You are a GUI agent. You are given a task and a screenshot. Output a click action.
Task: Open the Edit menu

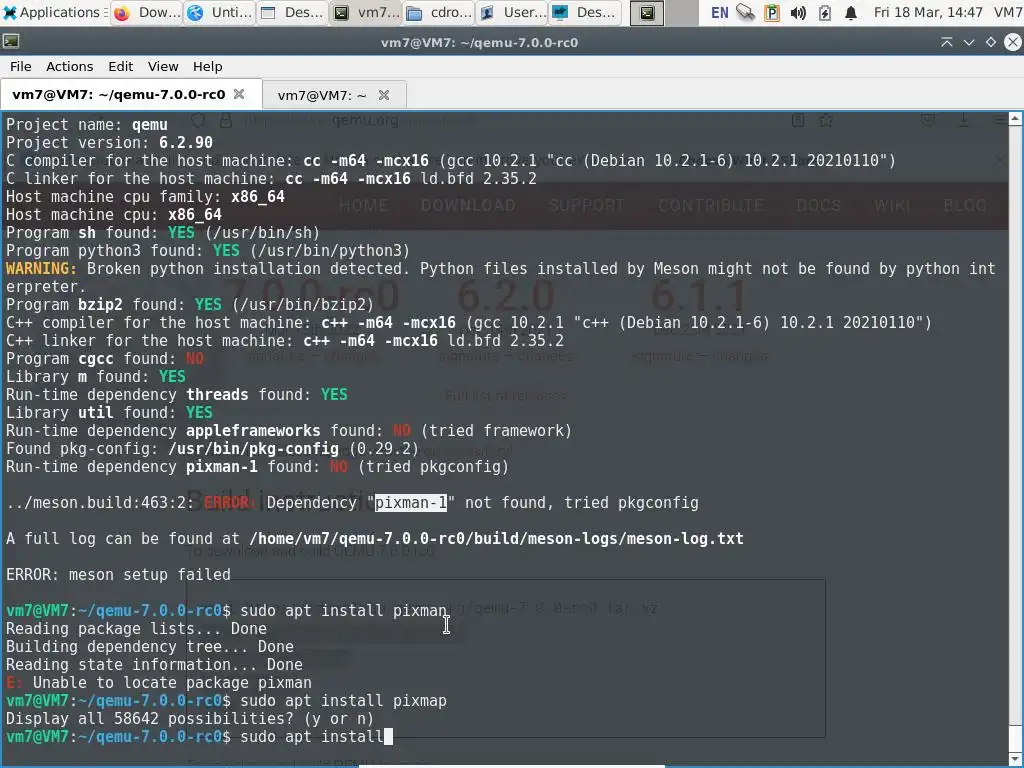point(120,67)
